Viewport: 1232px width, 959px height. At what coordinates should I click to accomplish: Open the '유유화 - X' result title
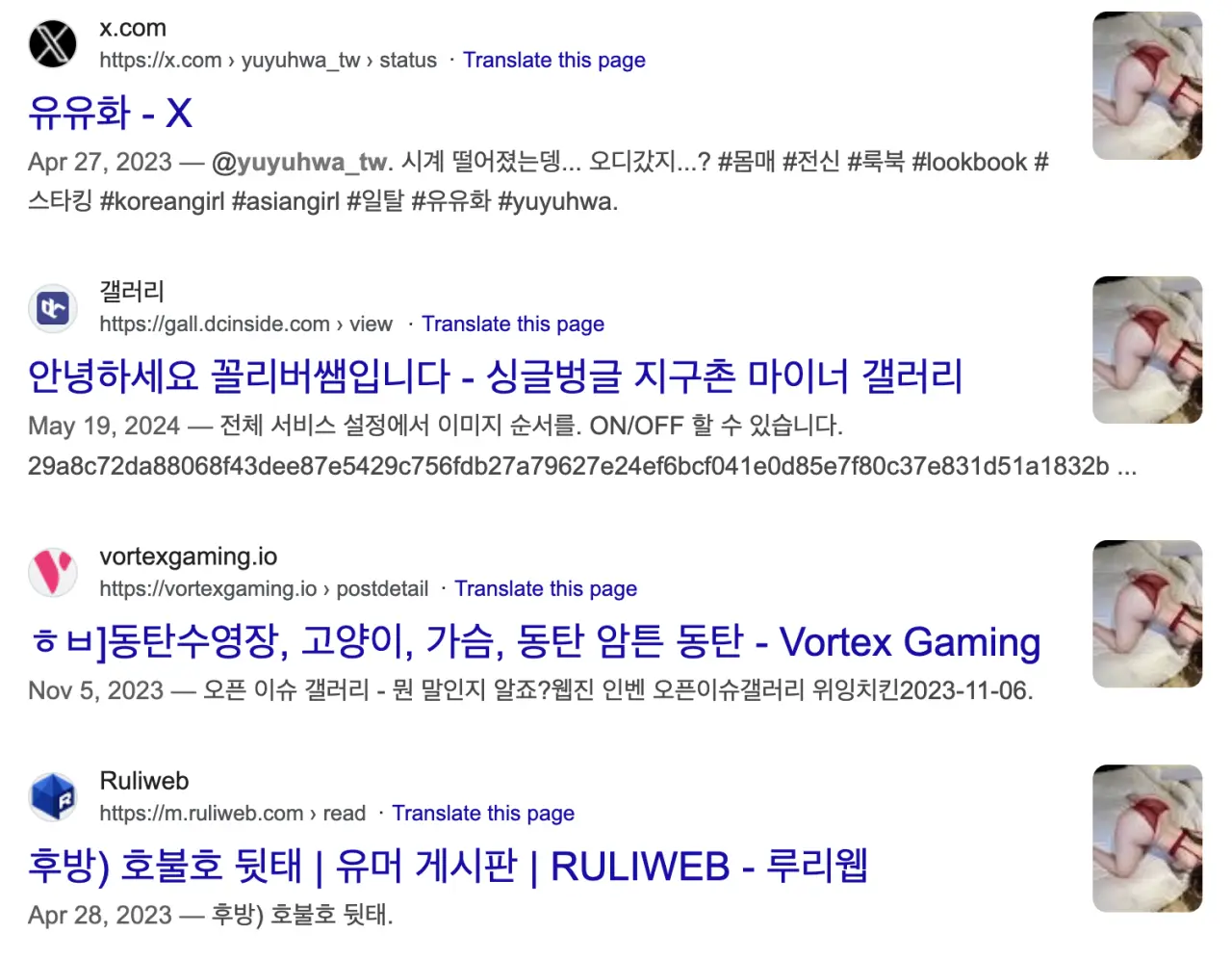(110, 113)
